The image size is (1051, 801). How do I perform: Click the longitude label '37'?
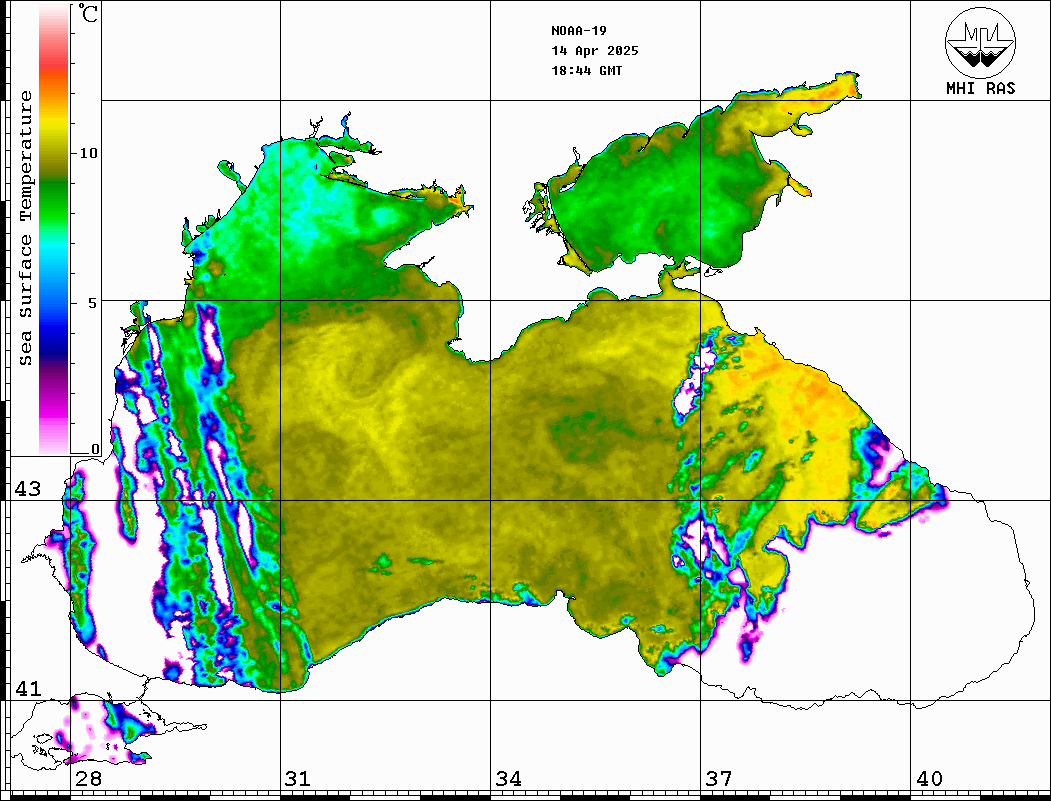click(719, 778)
